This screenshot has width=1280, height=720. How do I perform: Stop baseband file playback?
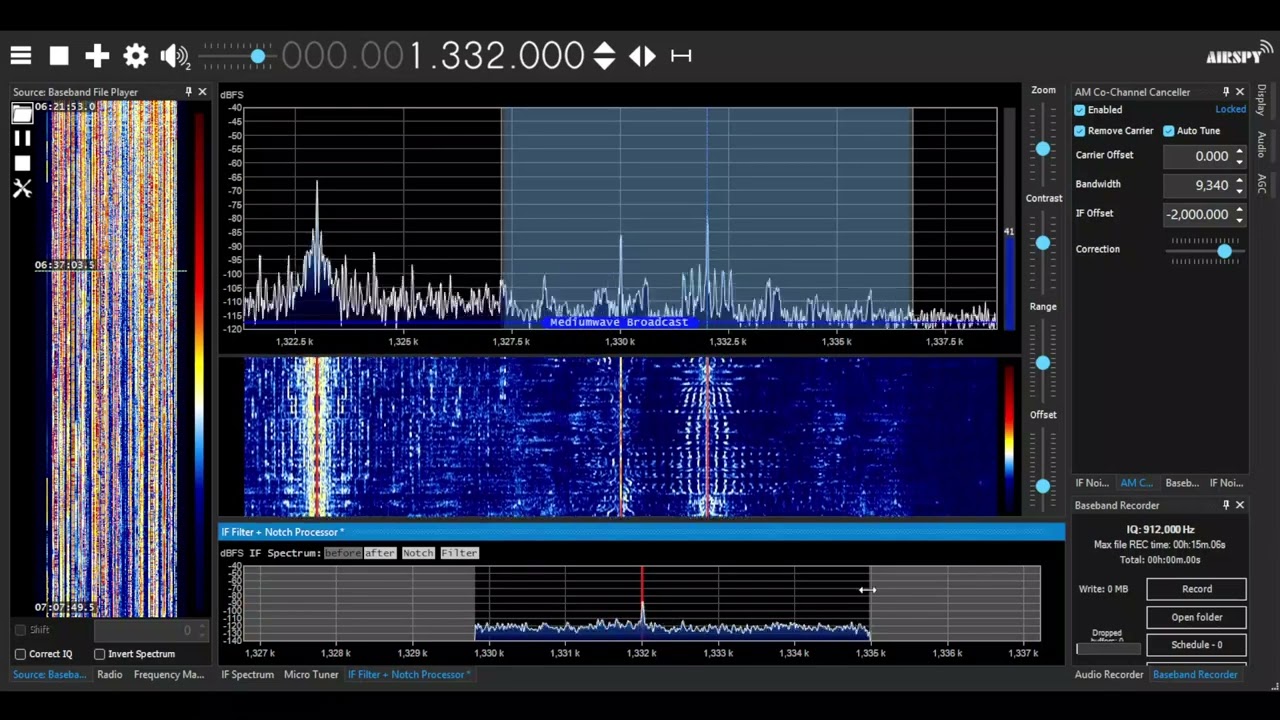click(x=22, y=163)
